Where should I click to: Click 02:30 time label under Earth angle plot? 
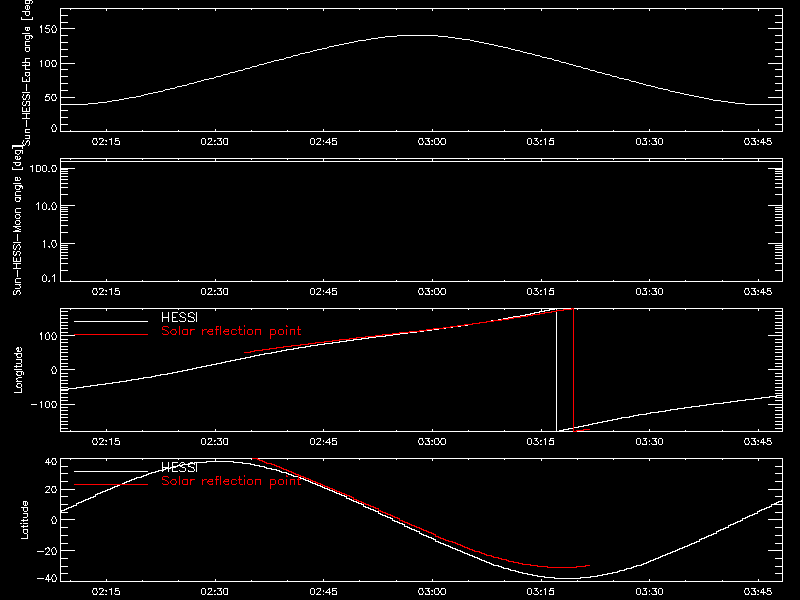point(214,142)
